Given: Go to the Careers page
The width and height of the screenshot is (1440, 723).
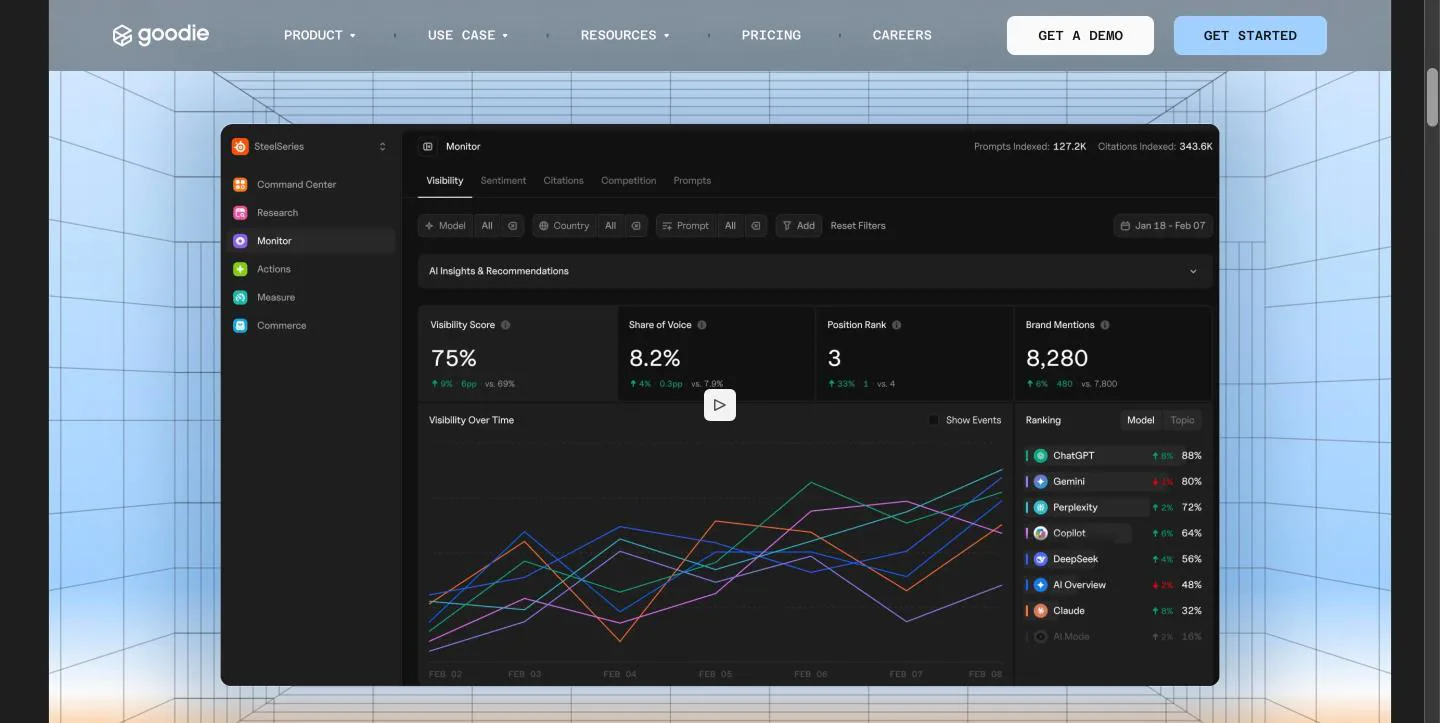Looking at the screenshot, I should (902, 35).
